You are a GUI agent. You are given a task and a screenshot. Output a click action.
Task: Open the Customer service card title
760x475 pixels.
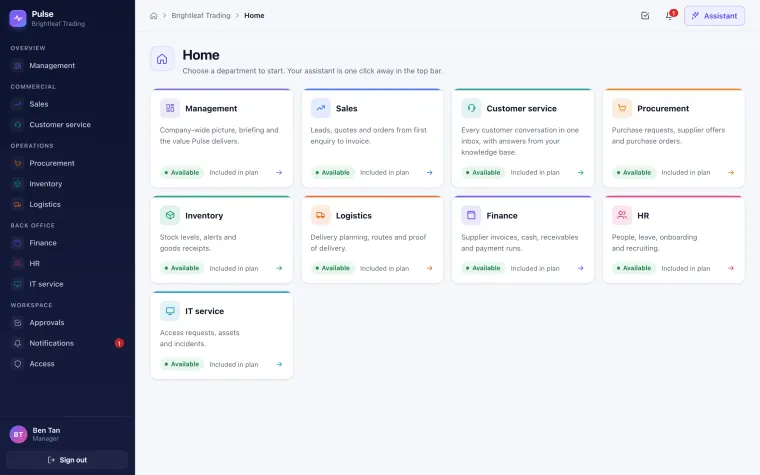click(522, 109)
